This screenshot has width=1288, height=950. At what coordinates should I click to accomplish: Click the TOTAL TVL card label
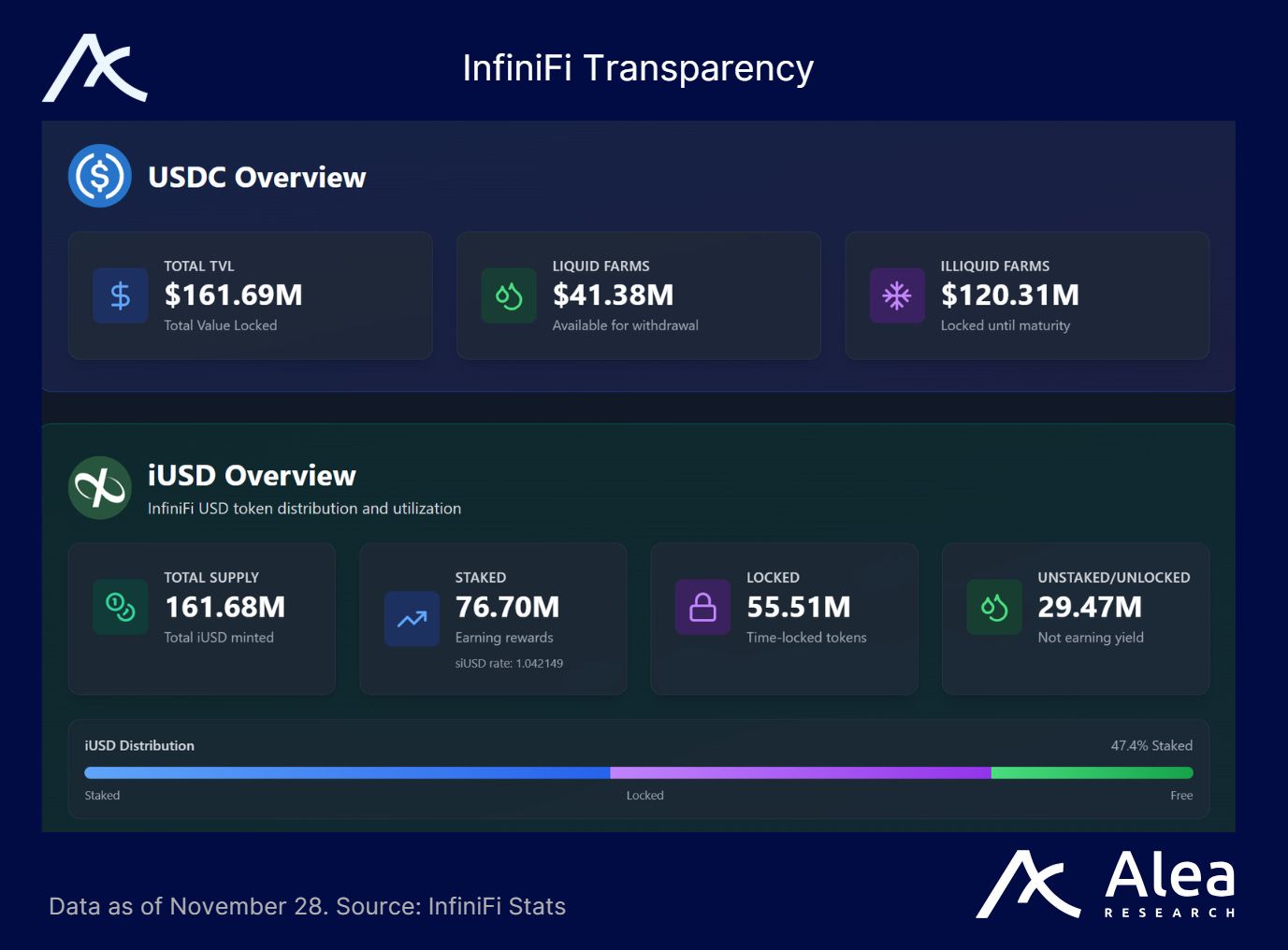pyautogui.click(x=199, y=266)
